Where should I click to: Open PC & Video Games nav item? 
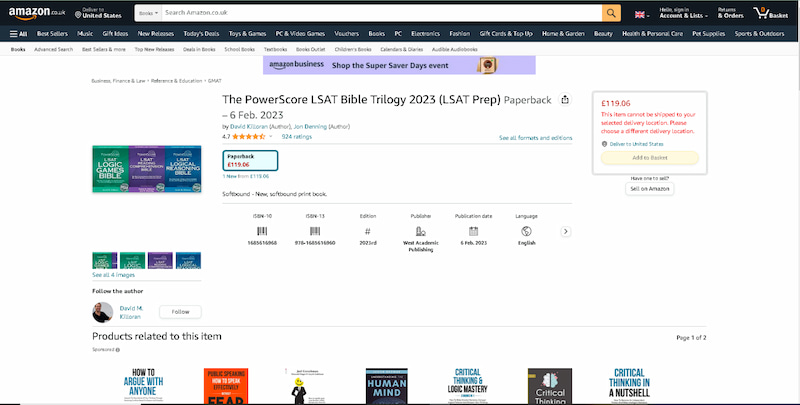pyautogui.click(x=300, y=34)
